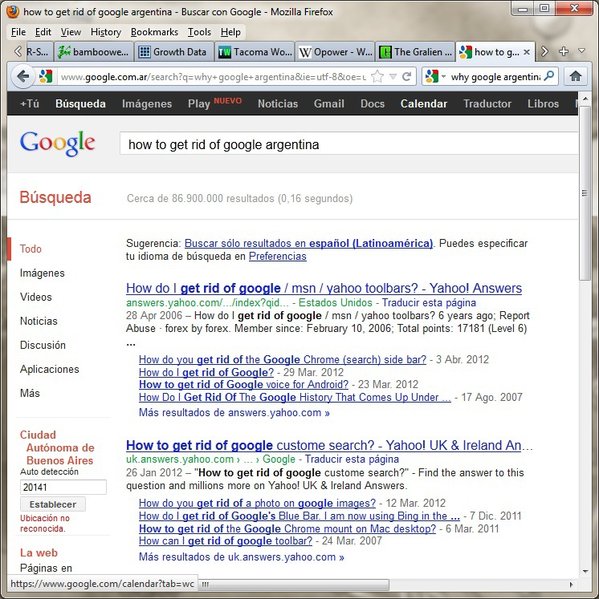Click the scroll-up arrow at top right

tap(585, 99)
